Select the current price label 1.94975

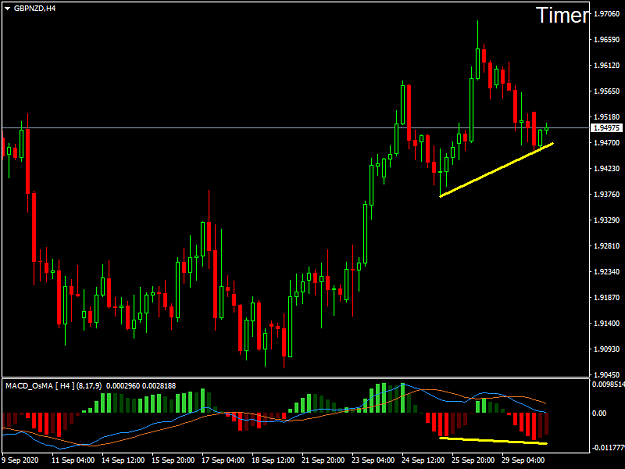606,128
